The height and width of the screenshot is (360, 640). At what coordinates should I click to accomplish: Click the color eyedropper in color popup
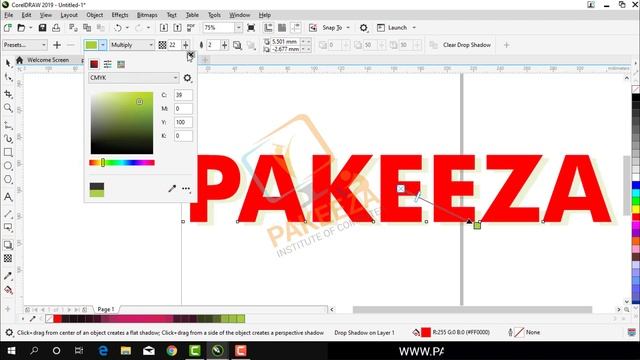[x=172, y=188]
